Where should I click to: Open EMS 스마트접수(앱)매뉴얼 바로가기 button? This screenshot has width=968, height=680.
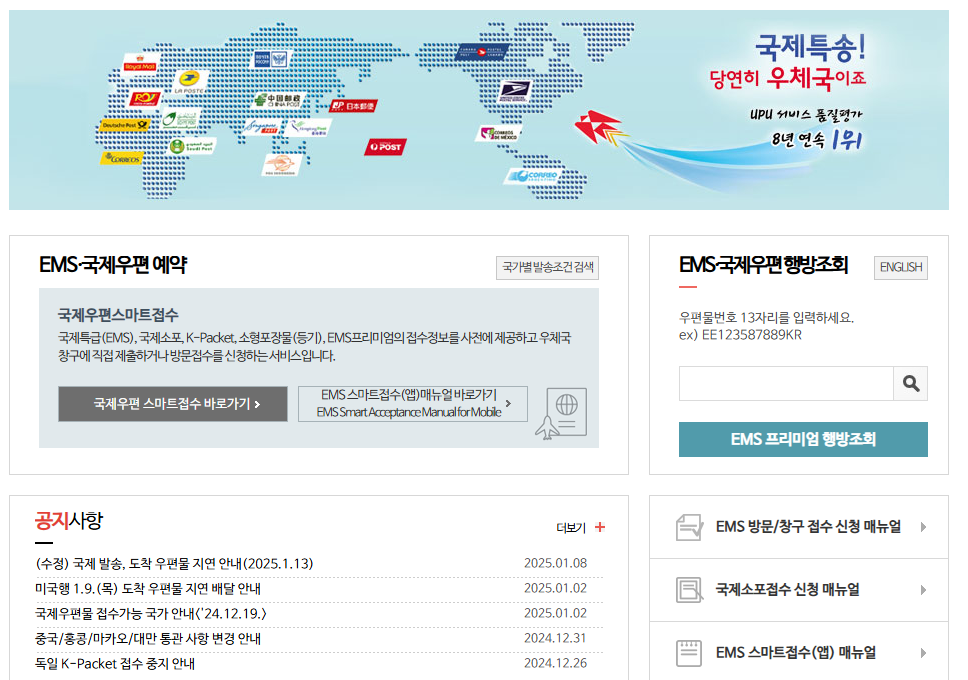pos(412,404)
